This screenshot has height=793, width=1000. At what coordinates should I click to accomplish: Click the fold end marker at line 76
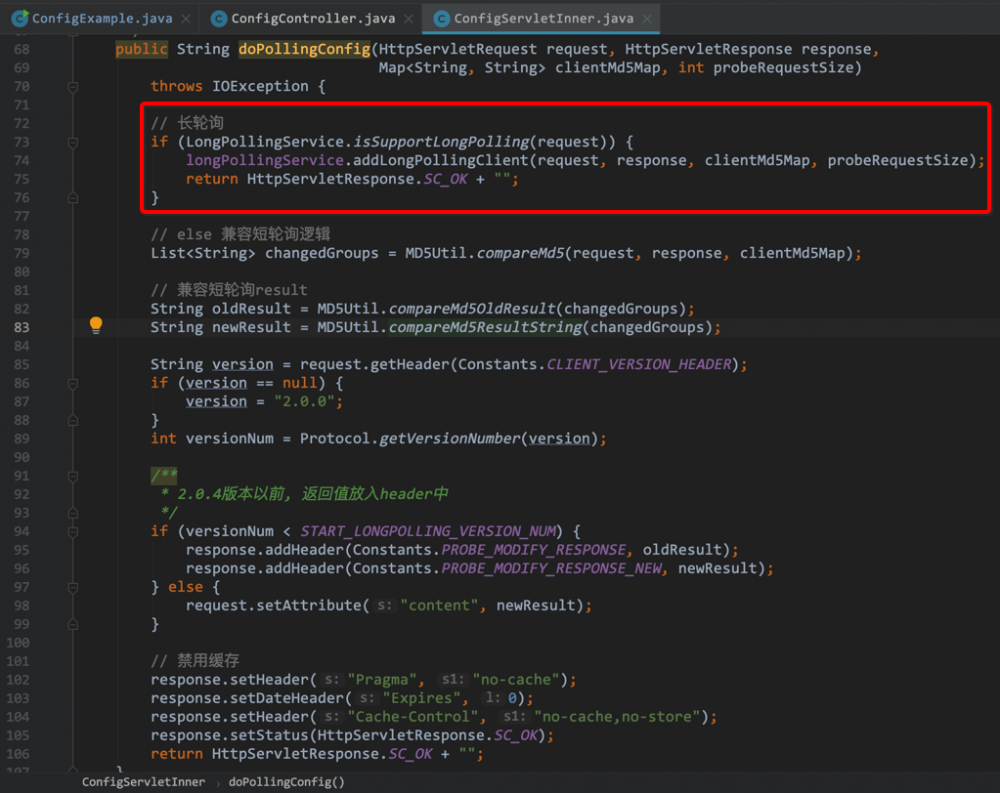(73, 198)
